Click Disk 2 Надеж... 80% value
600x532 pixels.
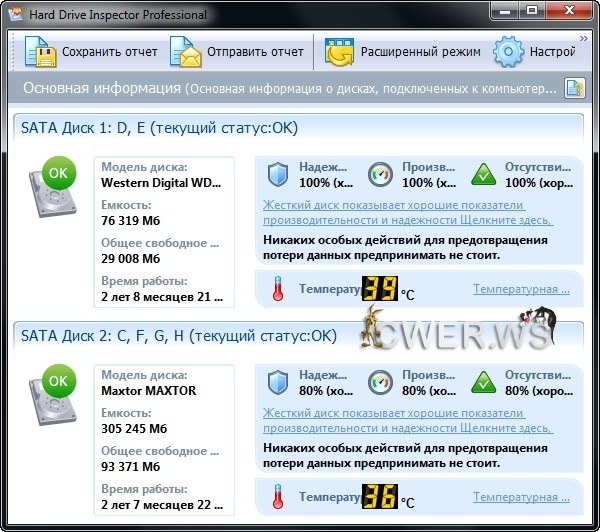coord(326,391)
